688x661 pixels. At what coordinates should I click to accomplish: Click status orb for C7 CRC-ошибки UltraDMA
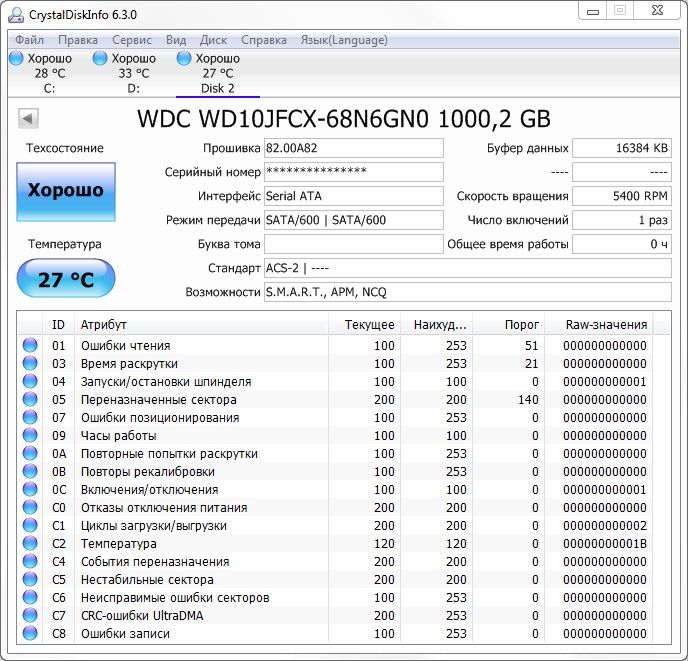pyautogui.click(x=30, y=615)
